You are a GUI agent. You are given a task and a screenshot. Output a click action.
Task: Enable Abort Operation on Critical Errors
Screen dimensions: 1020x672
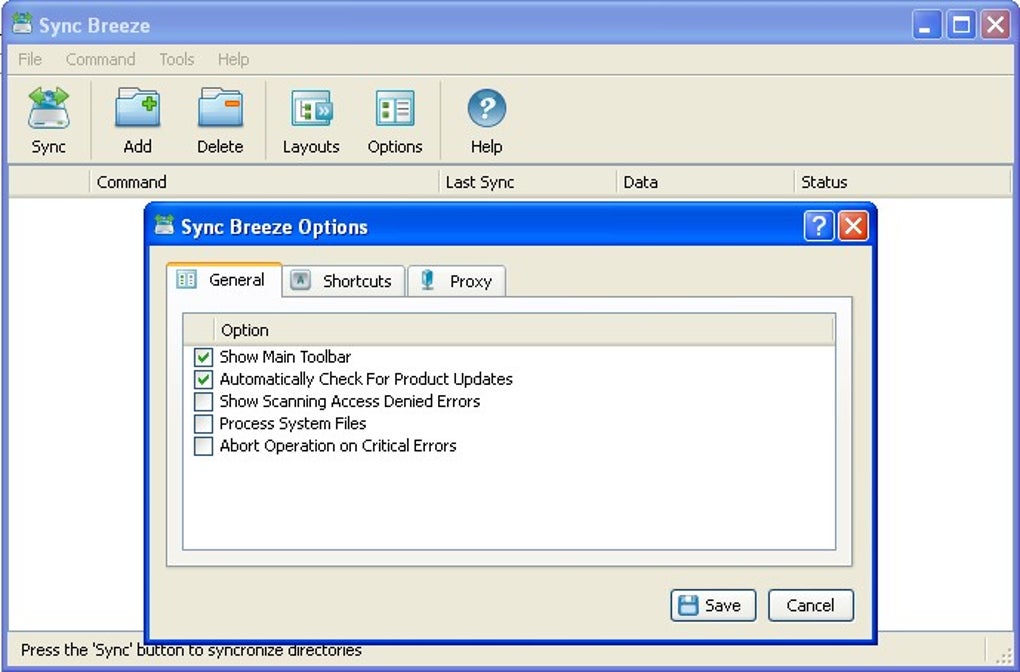pyautogui.click(x=203, y=445)
